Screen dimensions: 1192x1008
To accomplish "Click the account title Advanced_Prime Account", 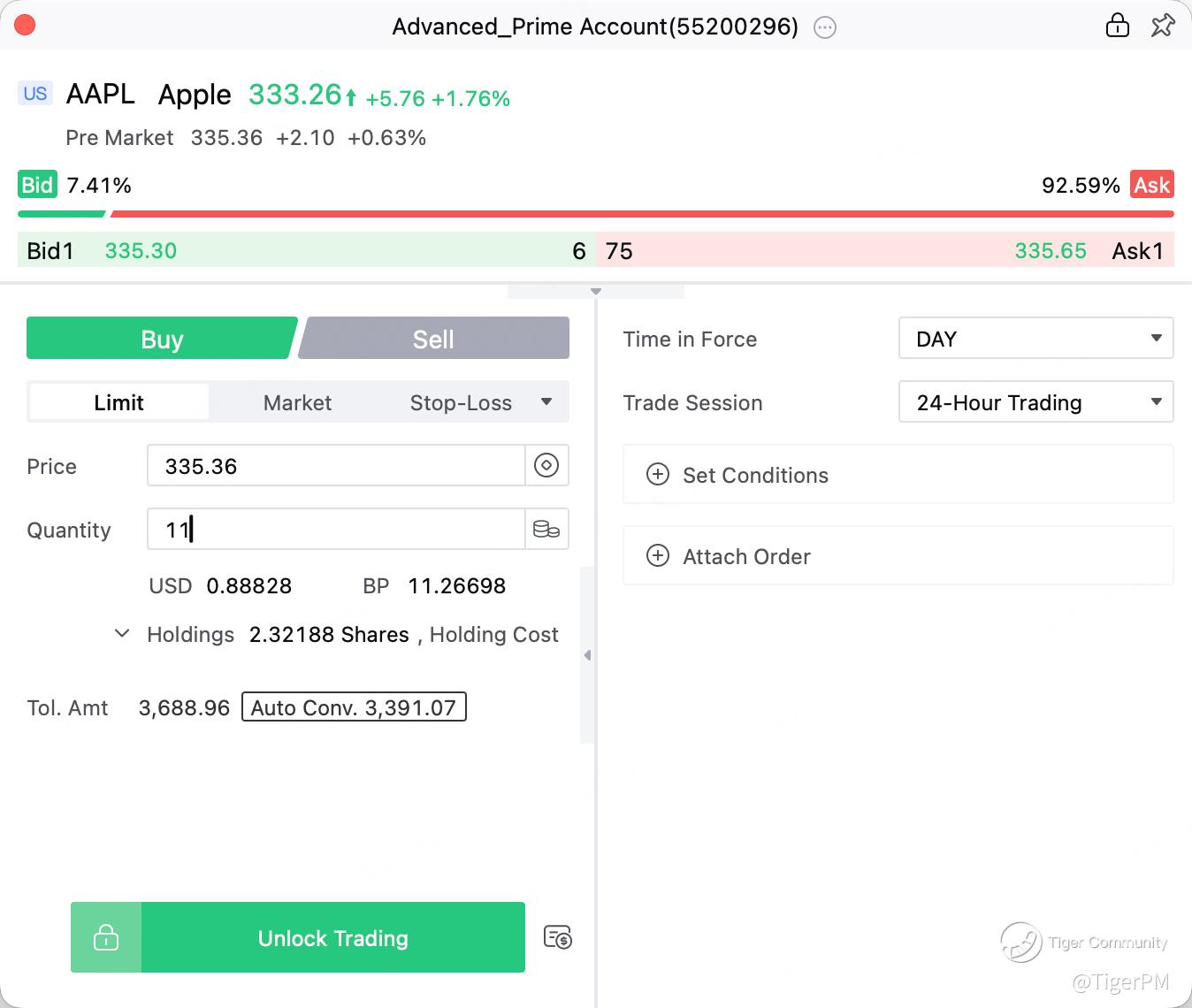I will (x=595, y=27).
